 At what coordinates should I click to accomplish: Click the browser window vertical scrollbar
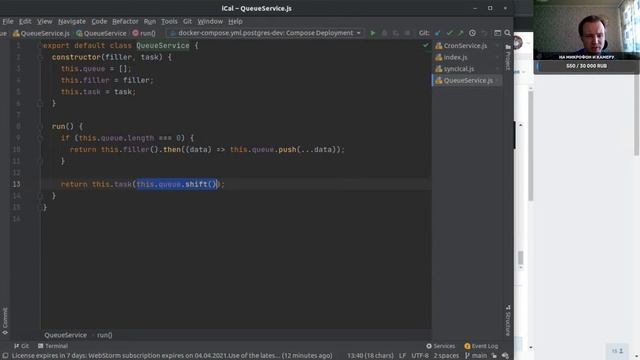531,146
